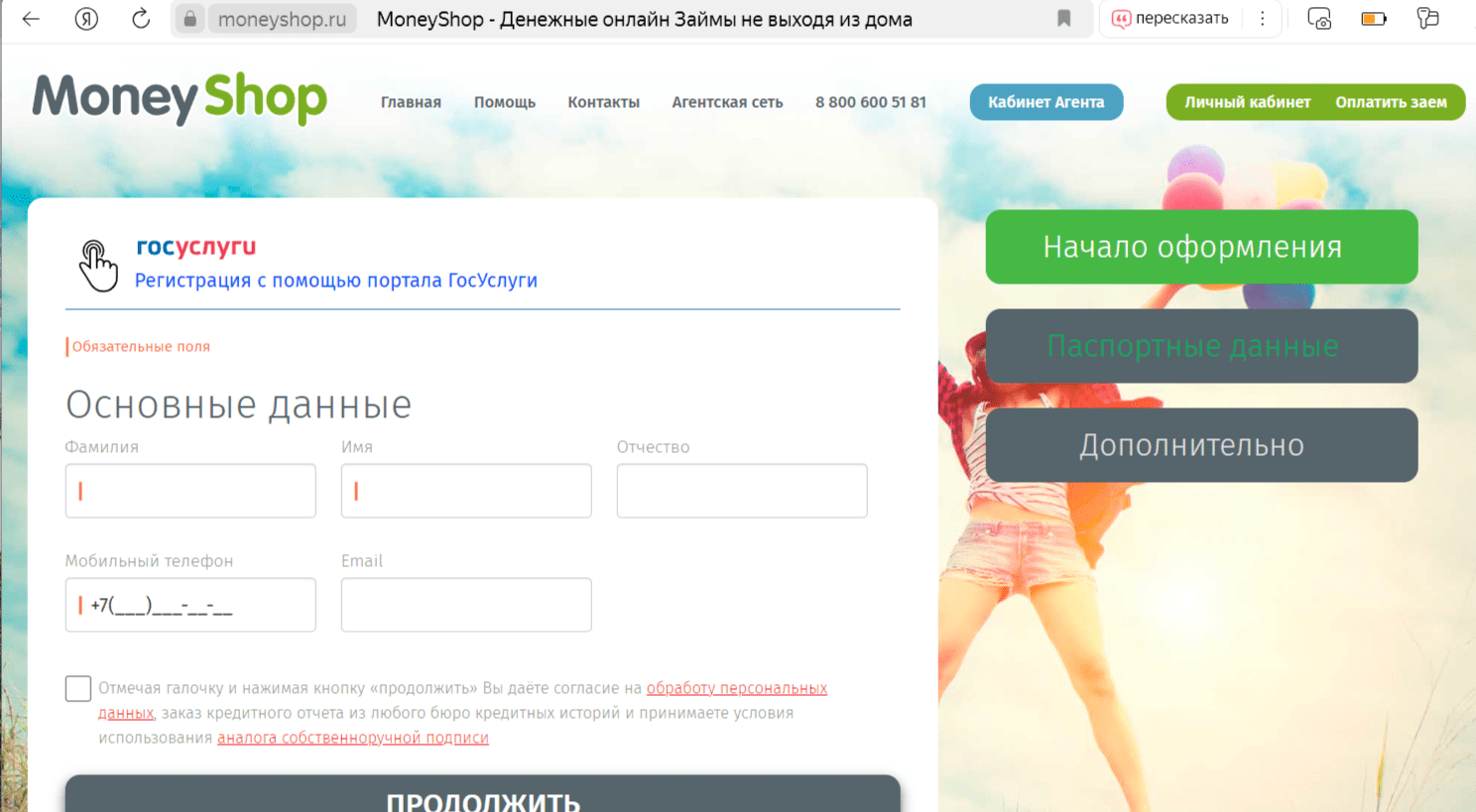Open the Агентская сеть menu item
The width and height of the screenshot is (1476, 812).
pos(727,102)
